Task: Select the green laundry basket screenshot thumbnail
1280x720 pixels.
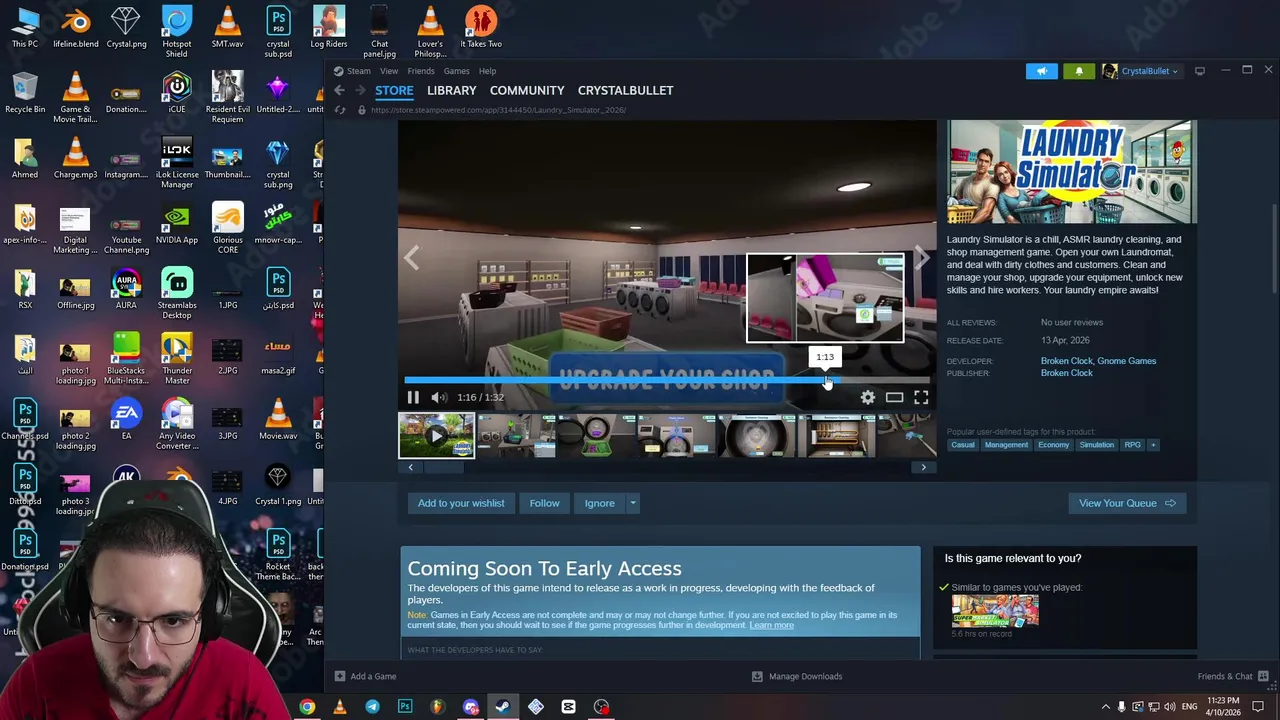Action: 596,436
